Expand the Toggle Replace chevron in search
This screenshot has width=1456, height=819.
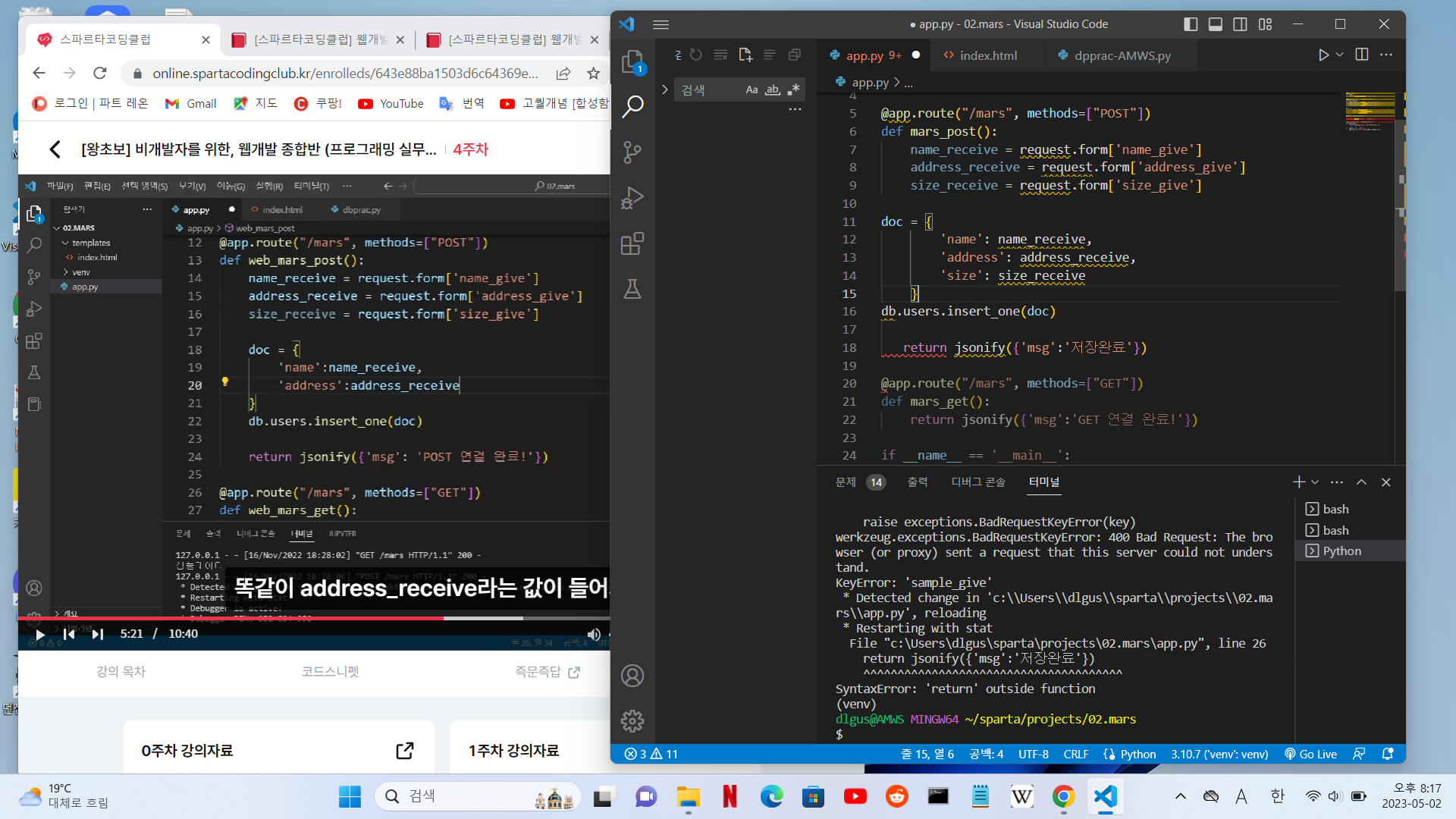pyautogui.click(x=665, y=89)
